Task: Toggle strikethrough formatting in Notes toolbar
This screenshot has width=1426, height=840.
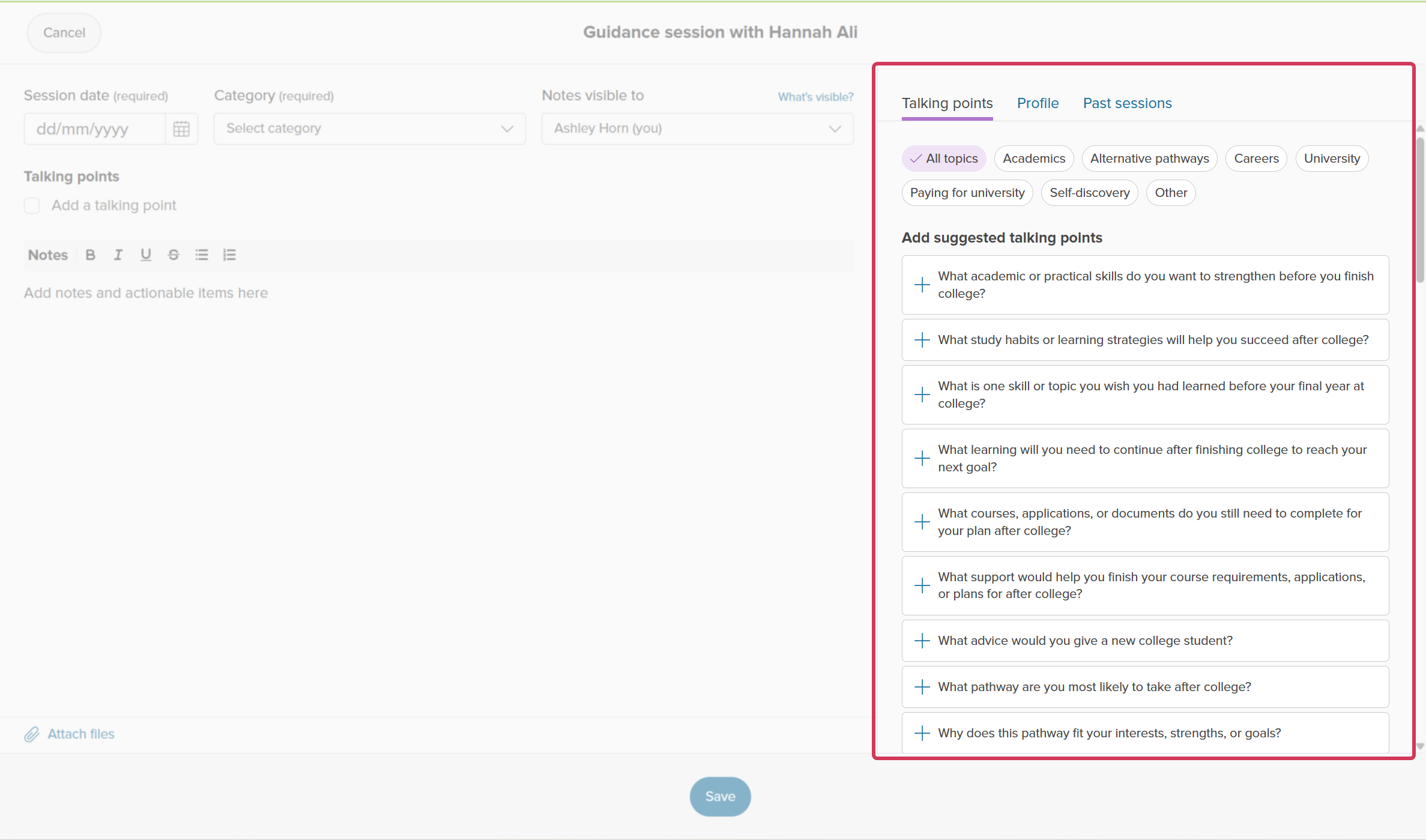Action: (x=174, y=255)
